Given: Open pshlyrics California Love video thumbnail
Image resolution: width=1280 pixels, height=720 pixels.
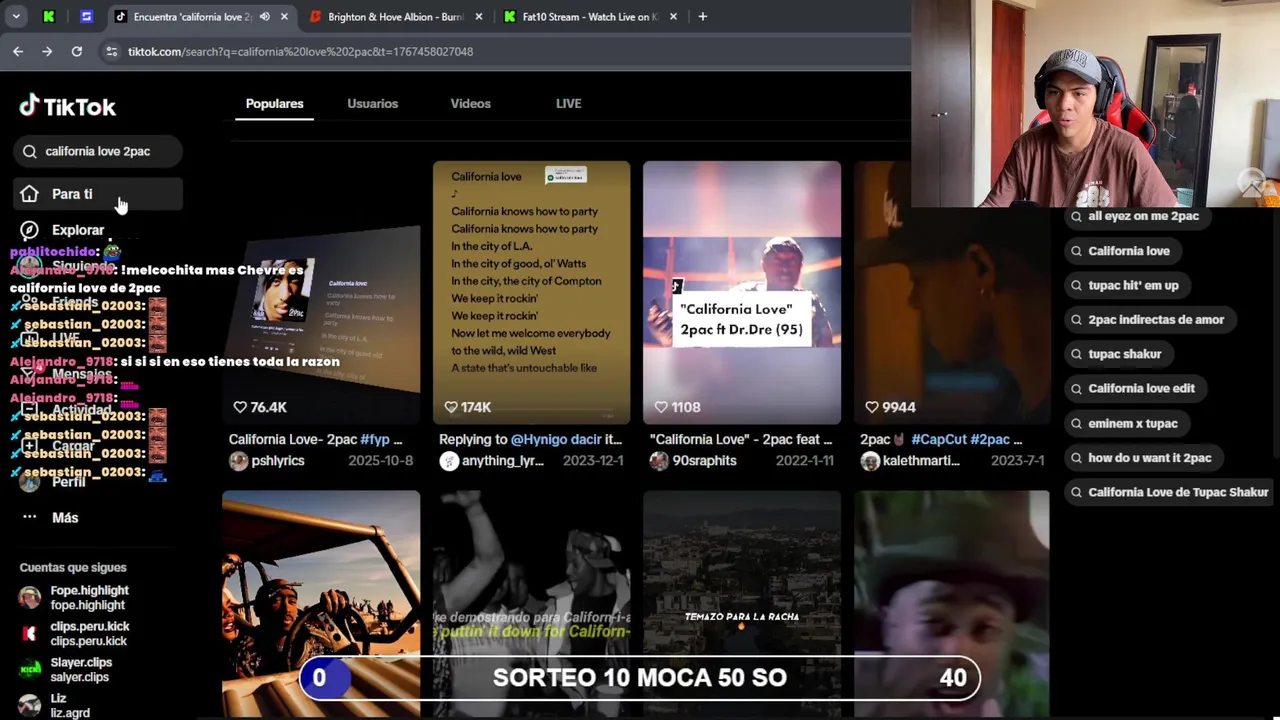Looking at the screenshot, I should [x=321, y=292].
